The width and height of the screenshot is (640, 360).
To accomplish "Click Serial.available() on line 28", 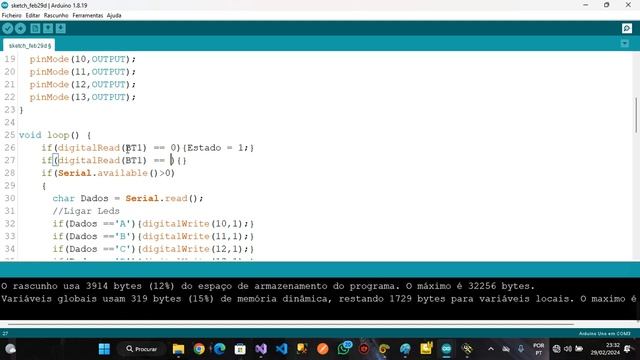I will click(108, 173).
